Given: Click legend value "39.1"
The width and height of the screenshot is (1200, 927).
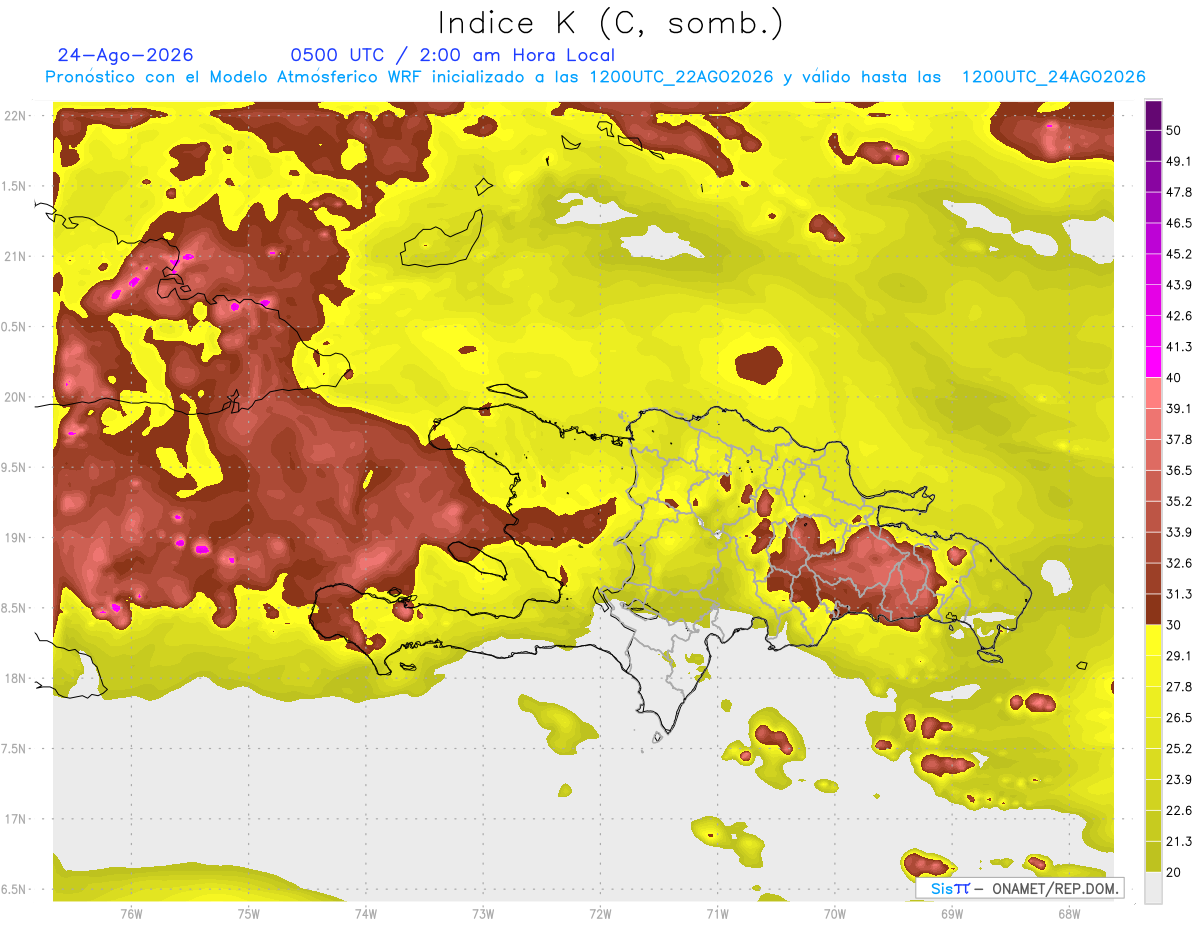Looking at the screenshot, I should click(1179, 409).
